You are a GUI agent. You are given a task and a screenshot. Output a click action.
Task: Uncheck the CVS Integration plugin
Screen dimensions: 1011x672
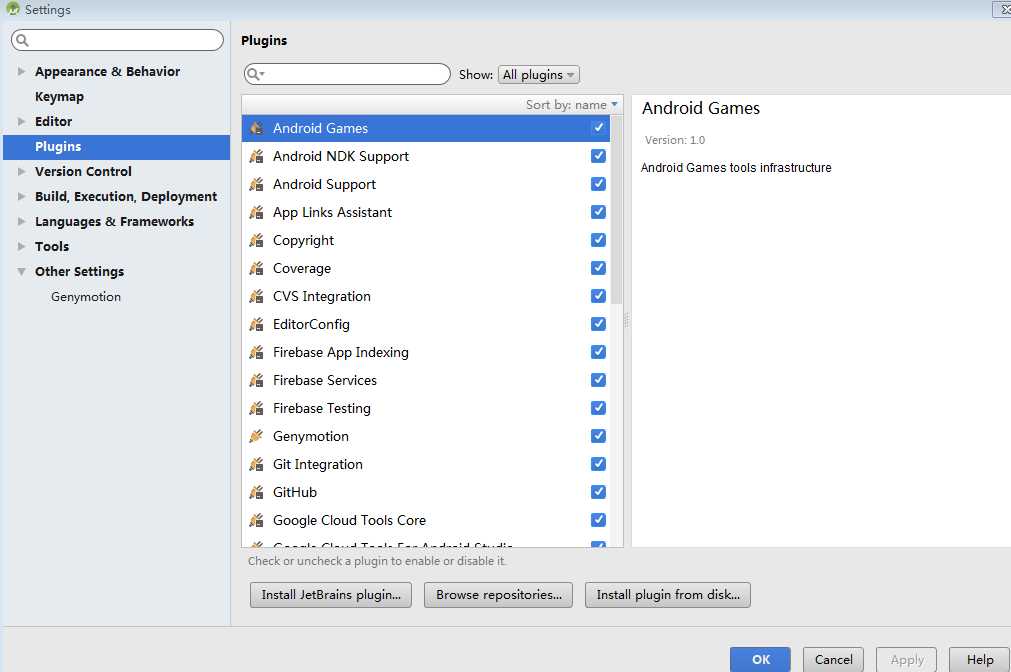pyautogui.click(x=598, y=296)
